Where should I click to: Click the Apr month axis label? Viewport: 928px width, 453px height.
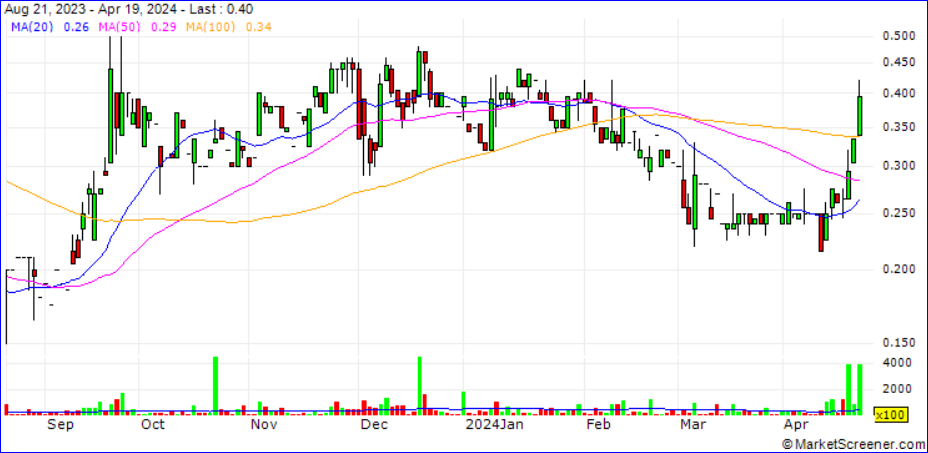[795, 425]
